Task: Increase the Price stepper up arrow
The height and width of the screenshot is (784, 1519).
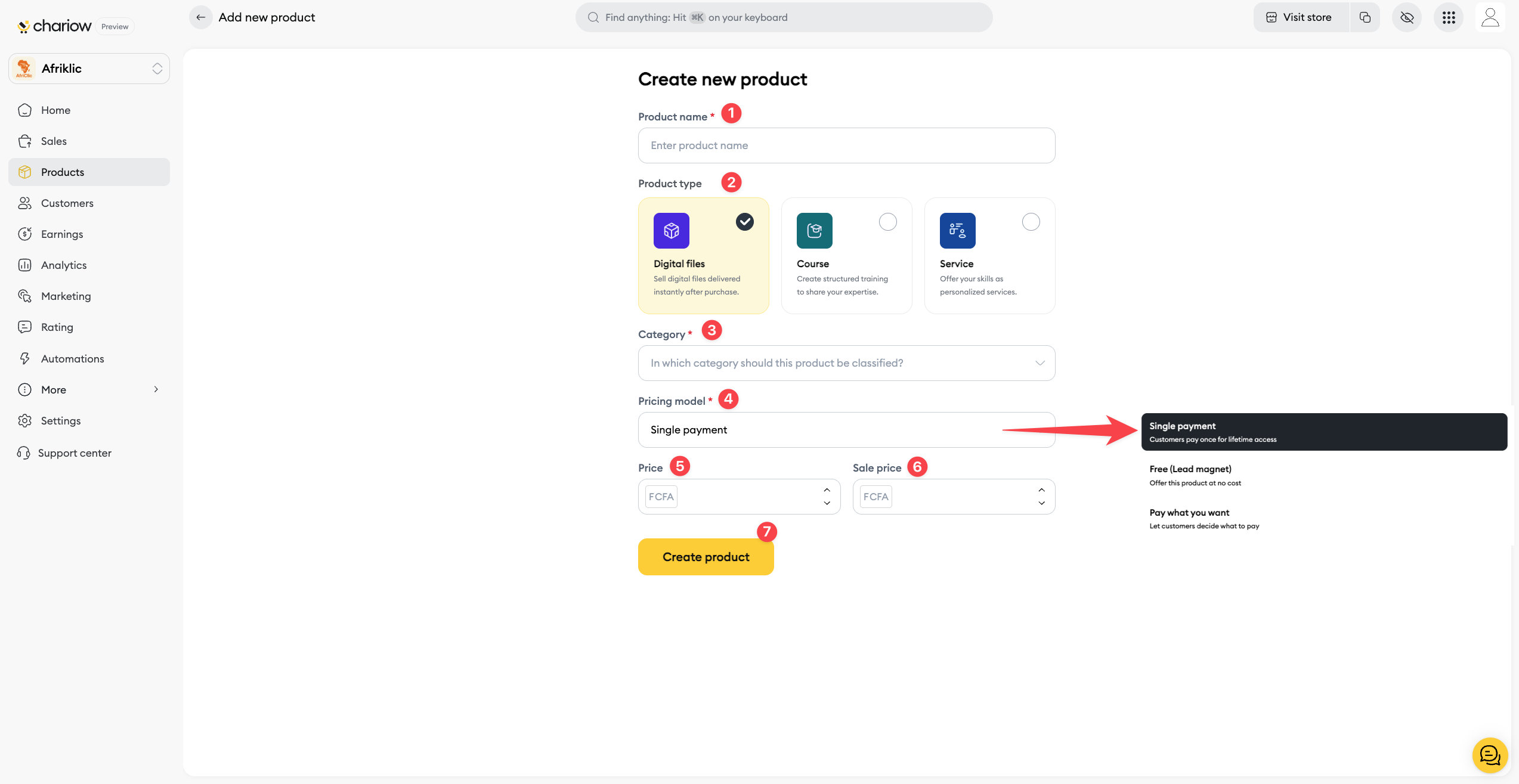Action: (827, 490)
